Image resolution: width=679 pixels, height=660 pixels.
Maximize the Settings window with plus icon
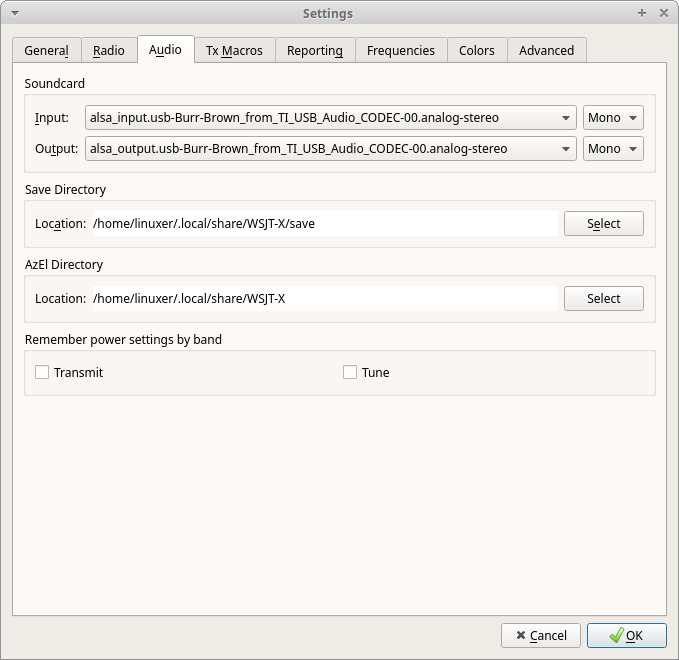coord(642,13)
